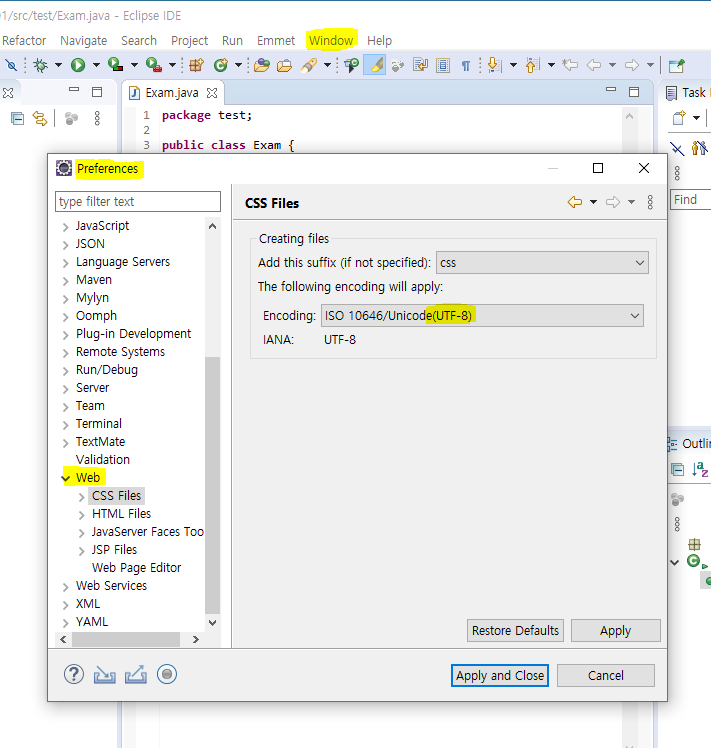Open the Preferences view menu dots

(650, 202)
